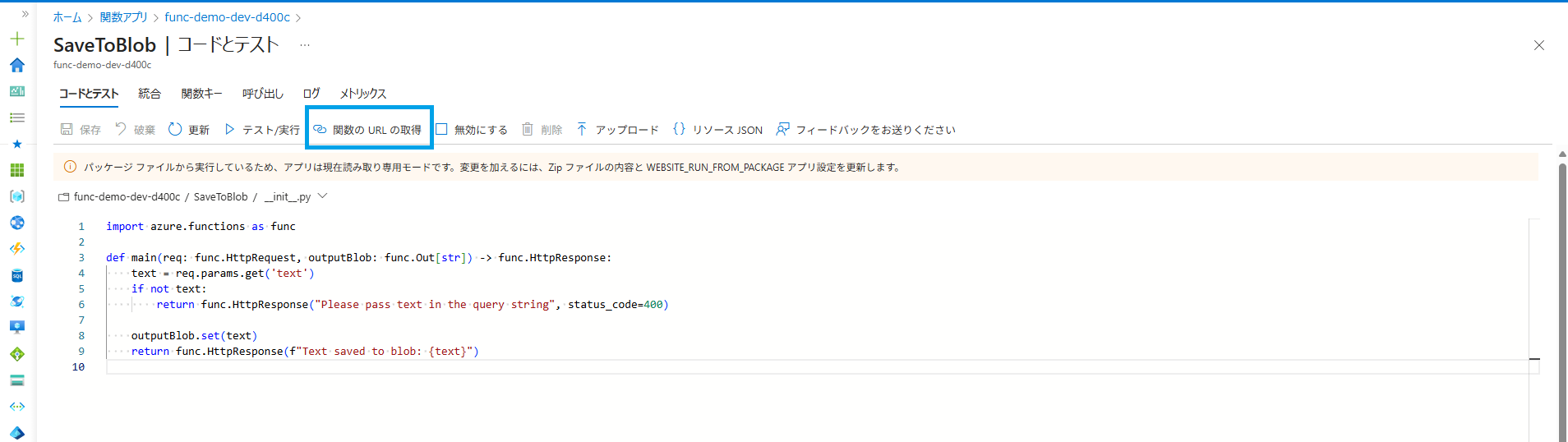Click the info icon in the read-only banner
Screen dimensions: 1568x442
[71, 167]
